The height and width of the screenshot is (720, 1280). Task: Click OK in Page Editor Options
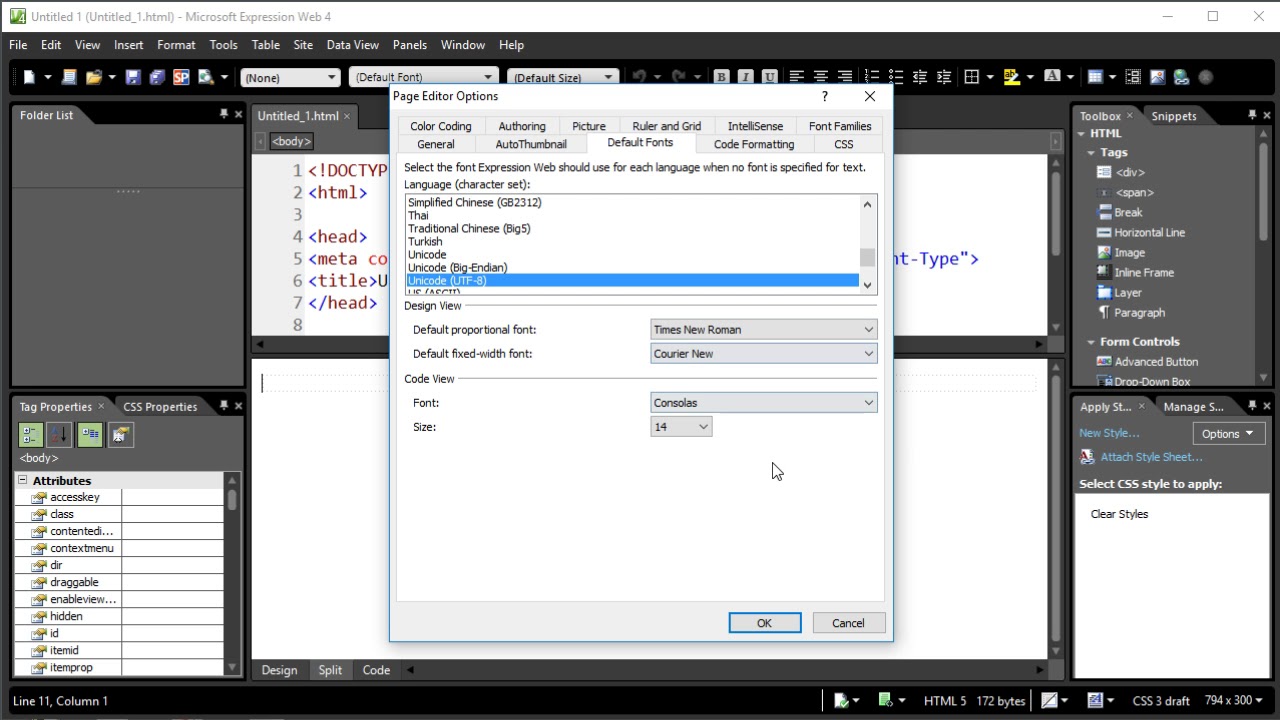coord(765,623)
